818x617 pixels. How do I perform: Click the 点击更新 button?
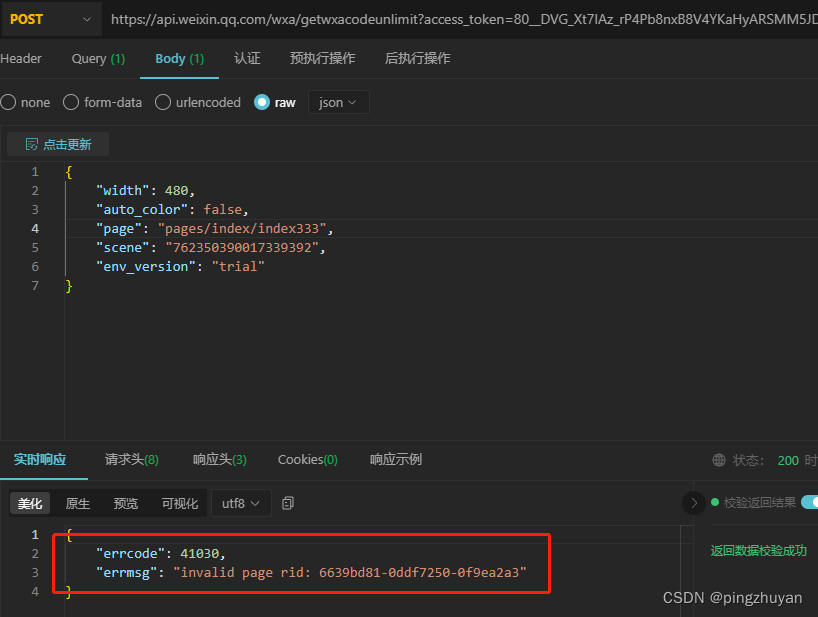click(x=58, y=144)
